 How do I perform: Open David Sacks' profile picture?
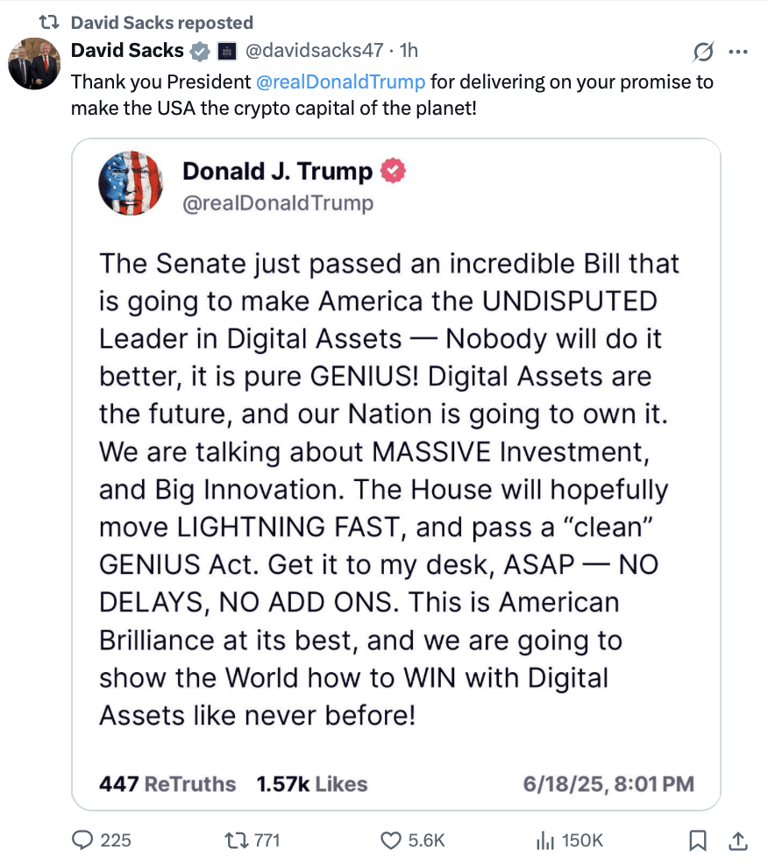tap(35, 65)
